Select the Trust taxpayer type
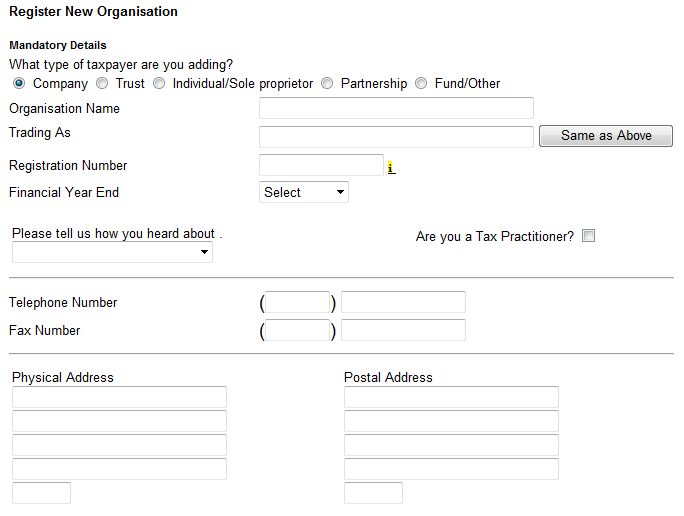Image resolution: width=684 pixels, height=516 pixels. tap(102, 84)
